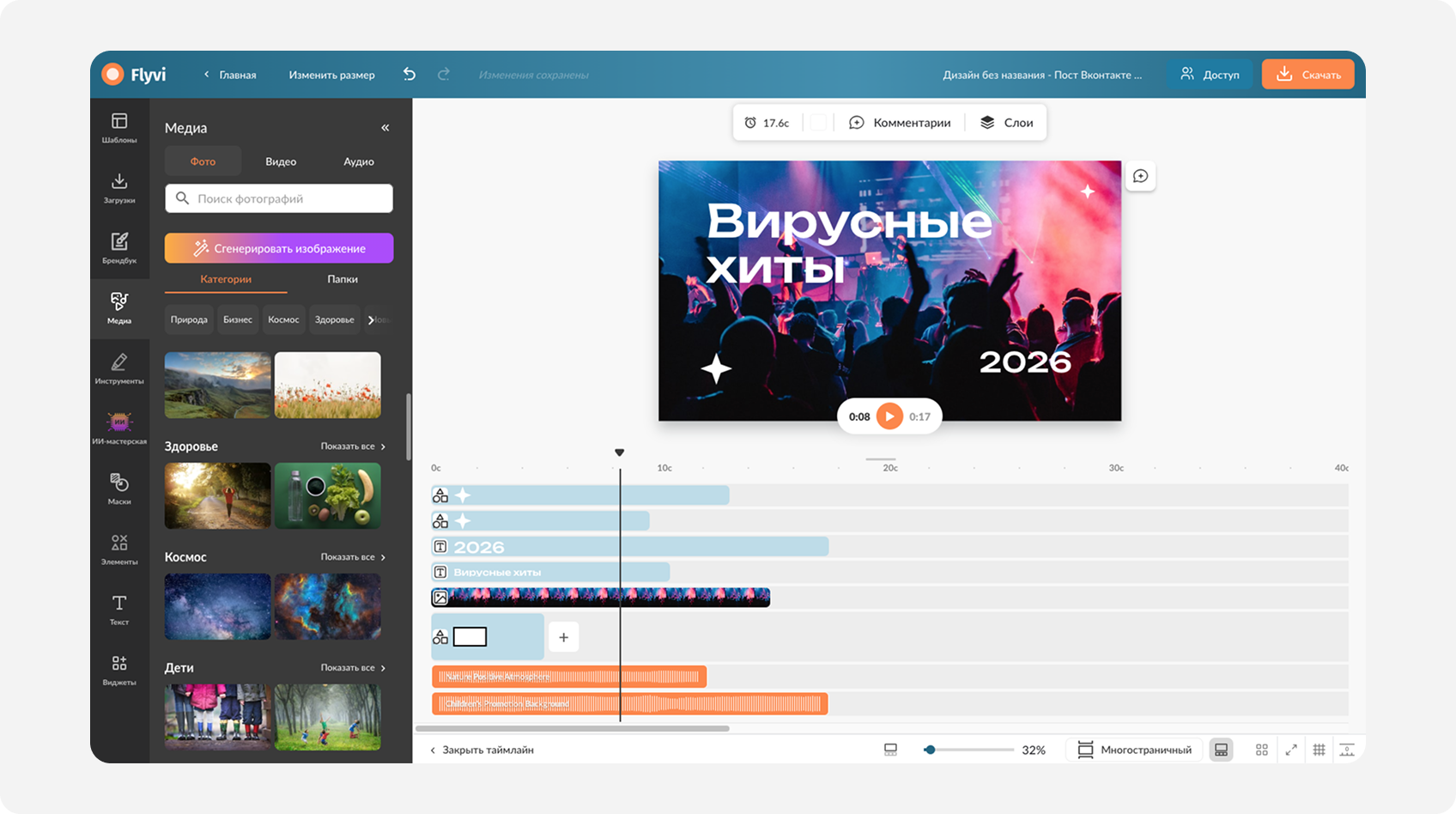Expand Дети with Показать все
Screen dimensions: 1456x814
(353, 668)
